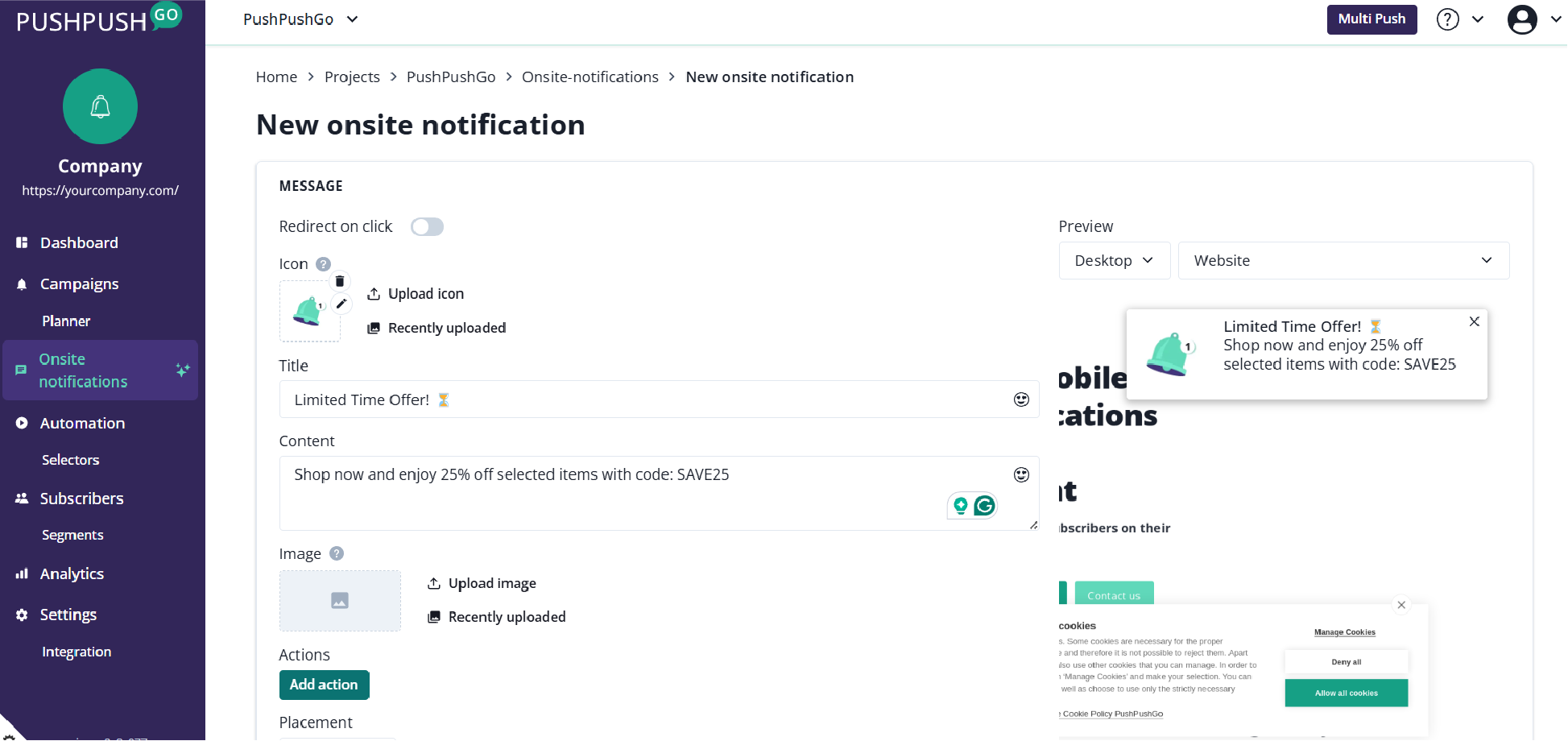This screenshot has height=741, width=1568.
Task: Click the Icon help question mark
Action: pyautogui.click(x=324, y=264)
